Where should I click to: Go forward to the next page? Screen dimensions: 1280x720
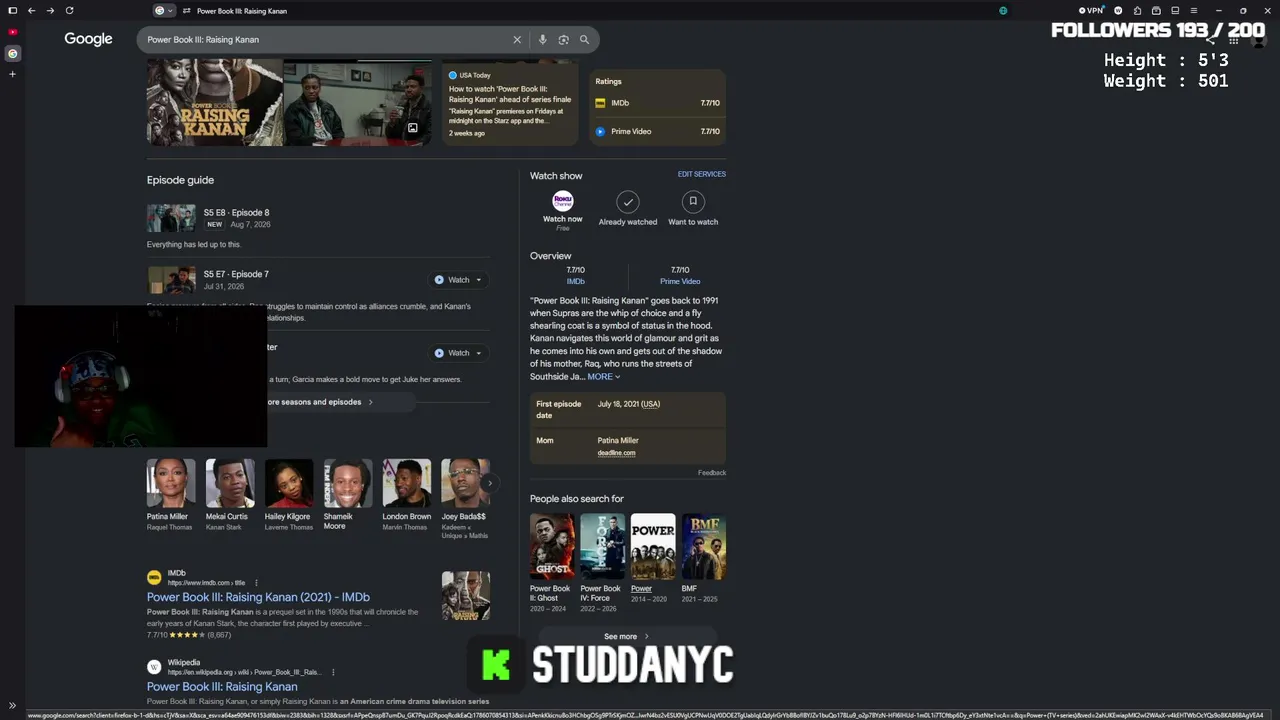pyautogui.click(x=50, y=10)
